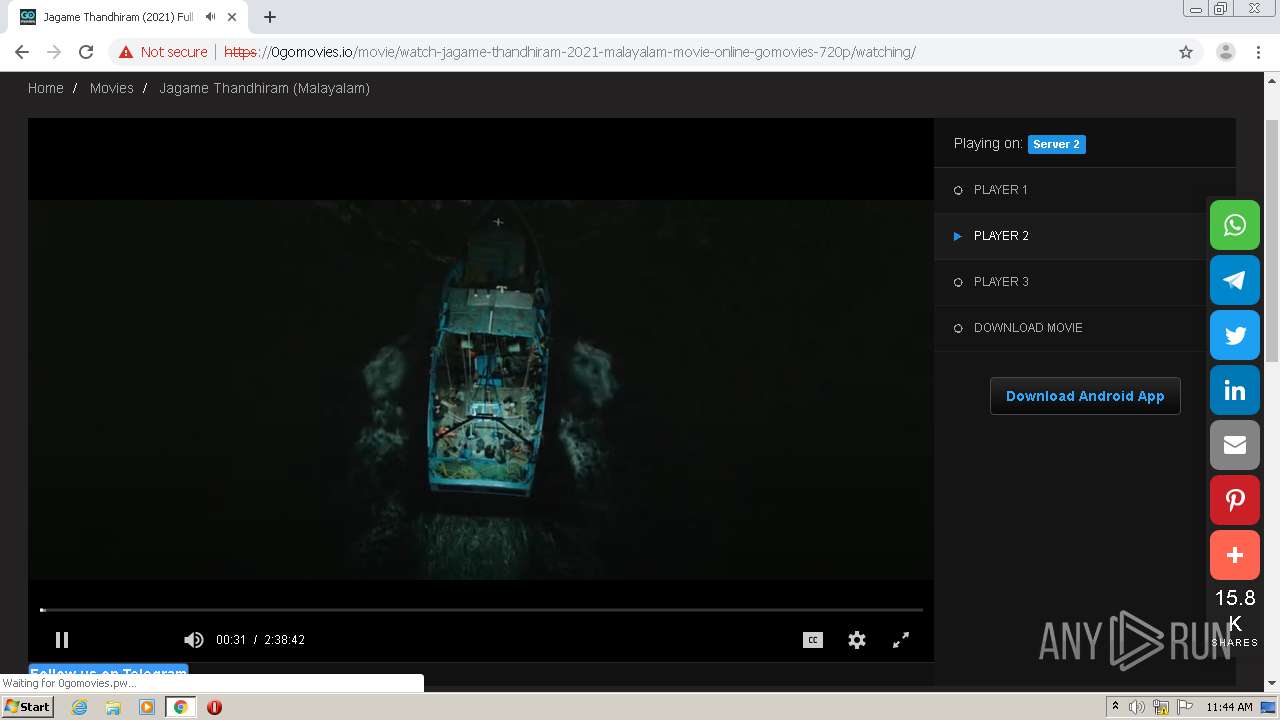The height and width of the screenshot is (720, 1280).
Task: Share the page on Pinterest
Action: tap(1235, 500)
